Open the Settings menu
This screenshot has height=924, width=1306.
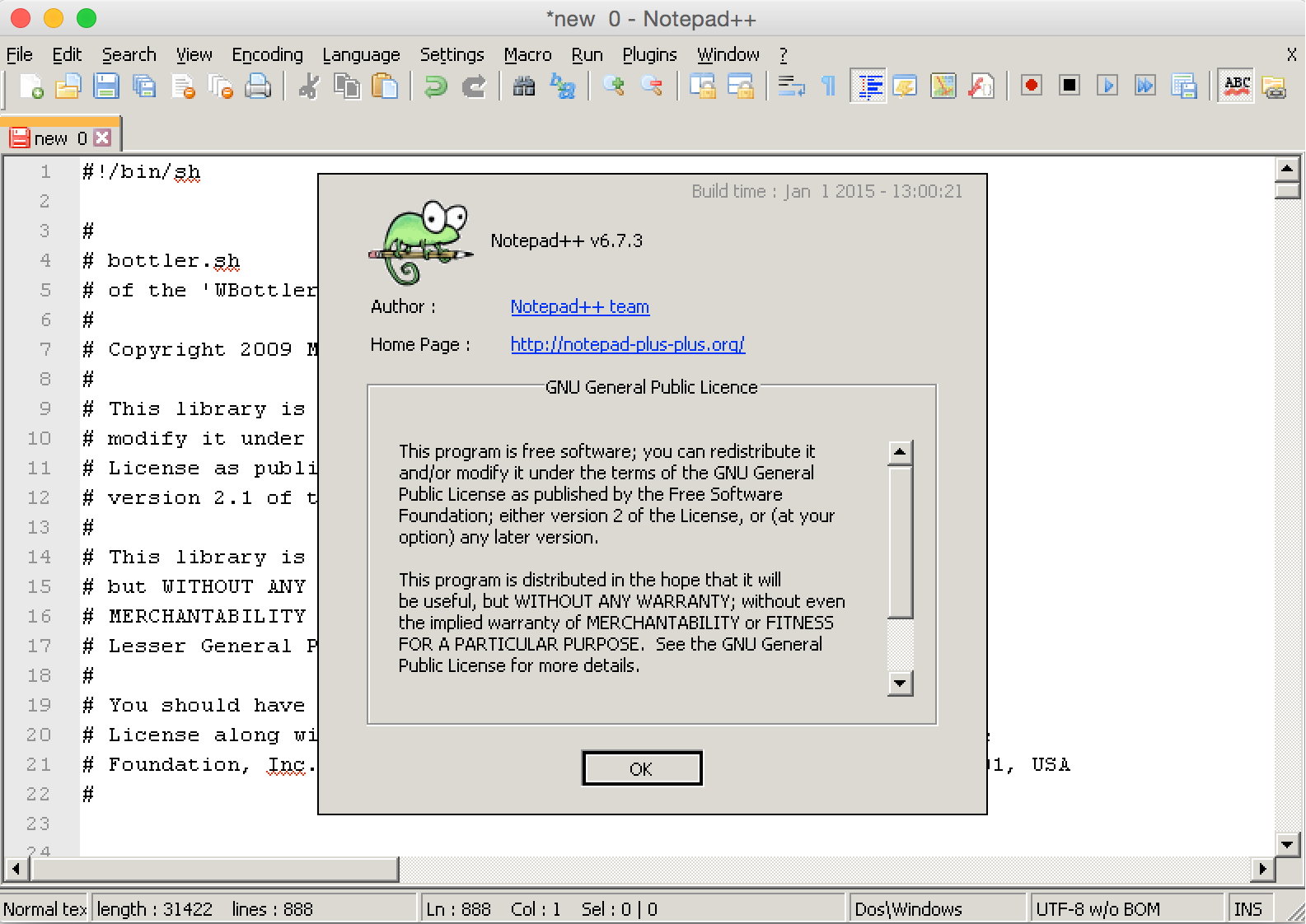coord(452,54)
